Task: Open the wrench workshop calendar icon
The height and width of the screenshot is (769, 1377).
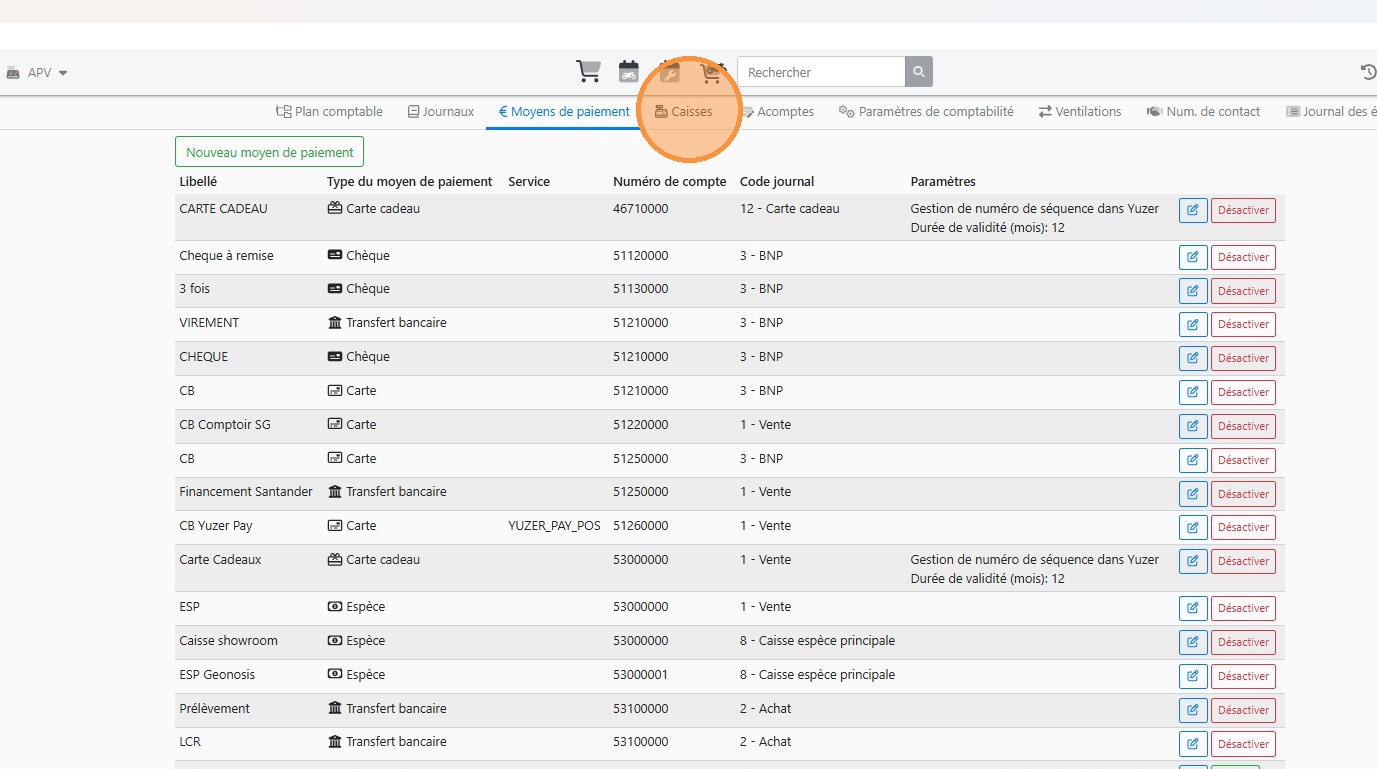Action: (670, 72)
